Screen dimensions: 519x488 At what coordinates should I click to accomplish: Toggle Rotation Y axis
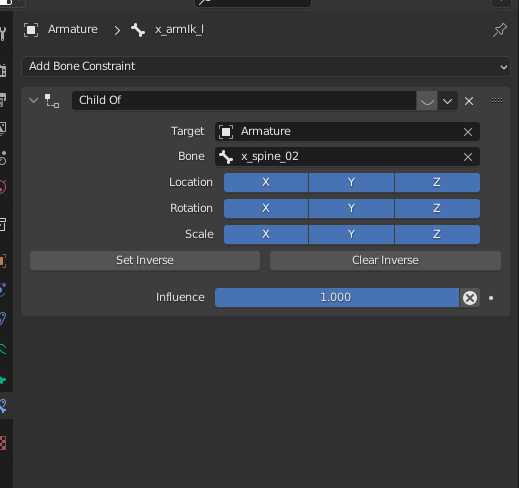coord(351,208)
